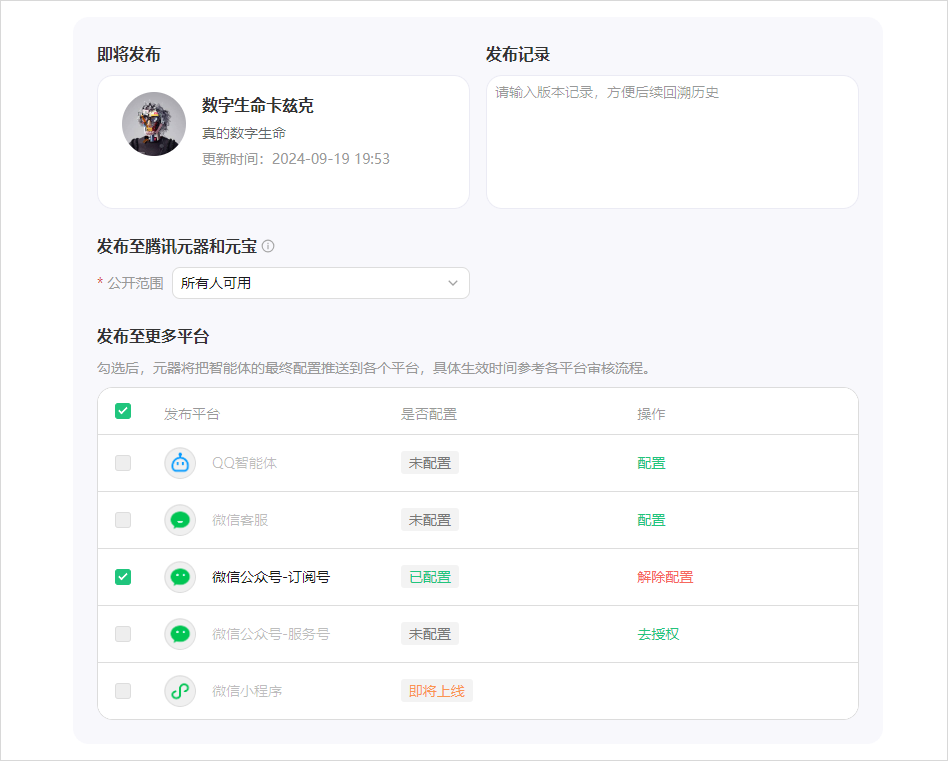Viewport: 948px width, 761px height.
Task: Click the 数字生命卡兹克 avatar image
Action: pos(154,124)
